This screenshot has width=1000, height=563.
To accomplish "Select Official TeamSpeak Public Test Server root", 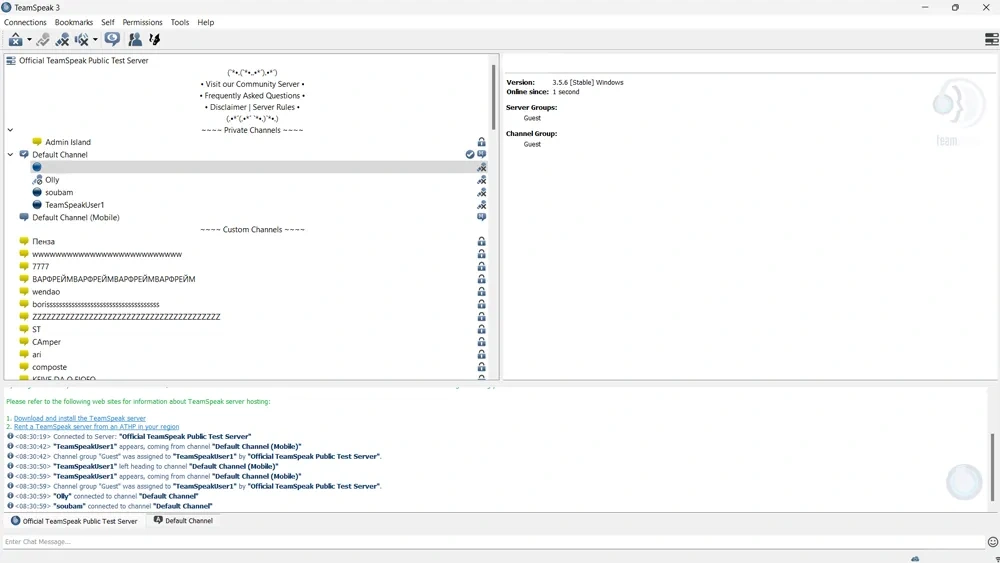I will (84, 61).
